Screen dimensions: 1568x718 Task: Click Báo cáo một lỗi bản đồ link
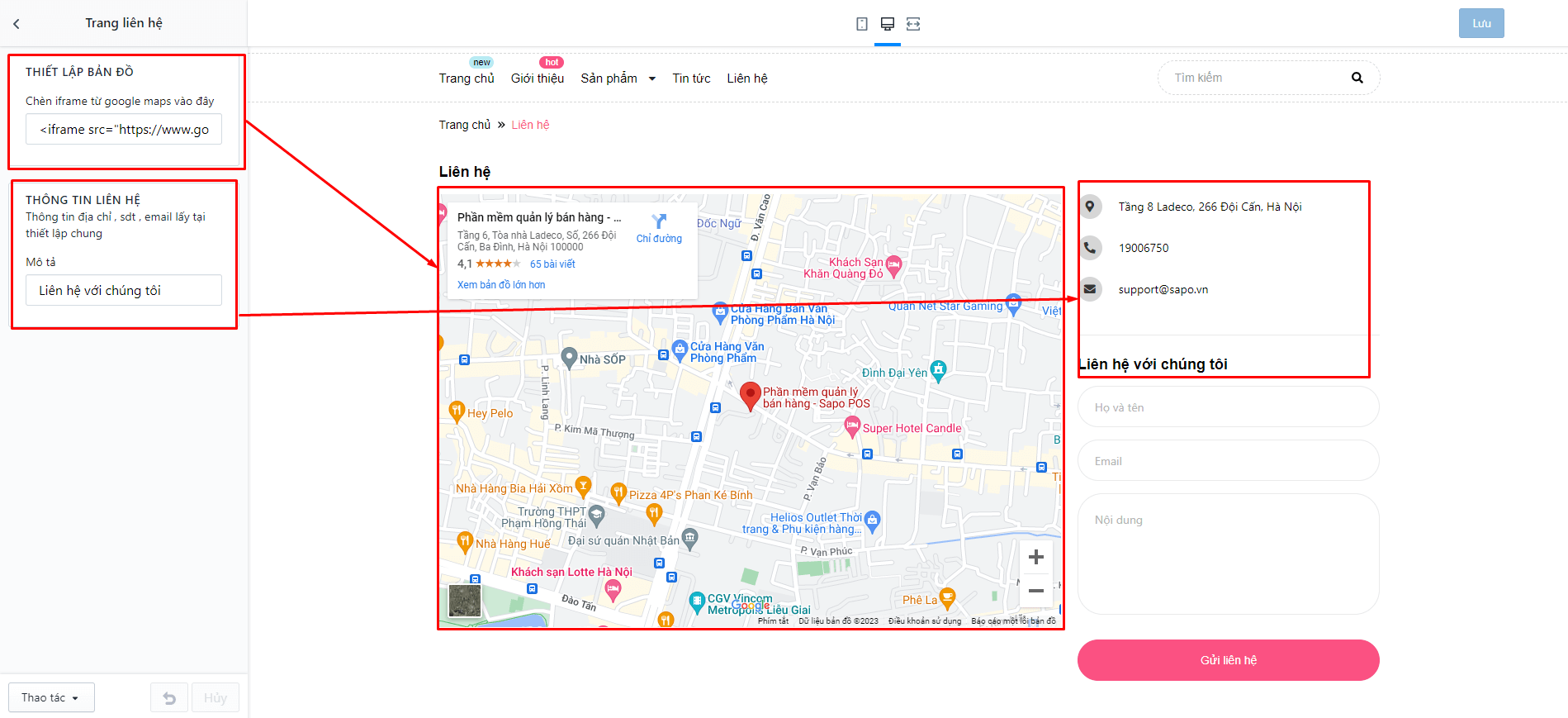tap(1013, 621)
